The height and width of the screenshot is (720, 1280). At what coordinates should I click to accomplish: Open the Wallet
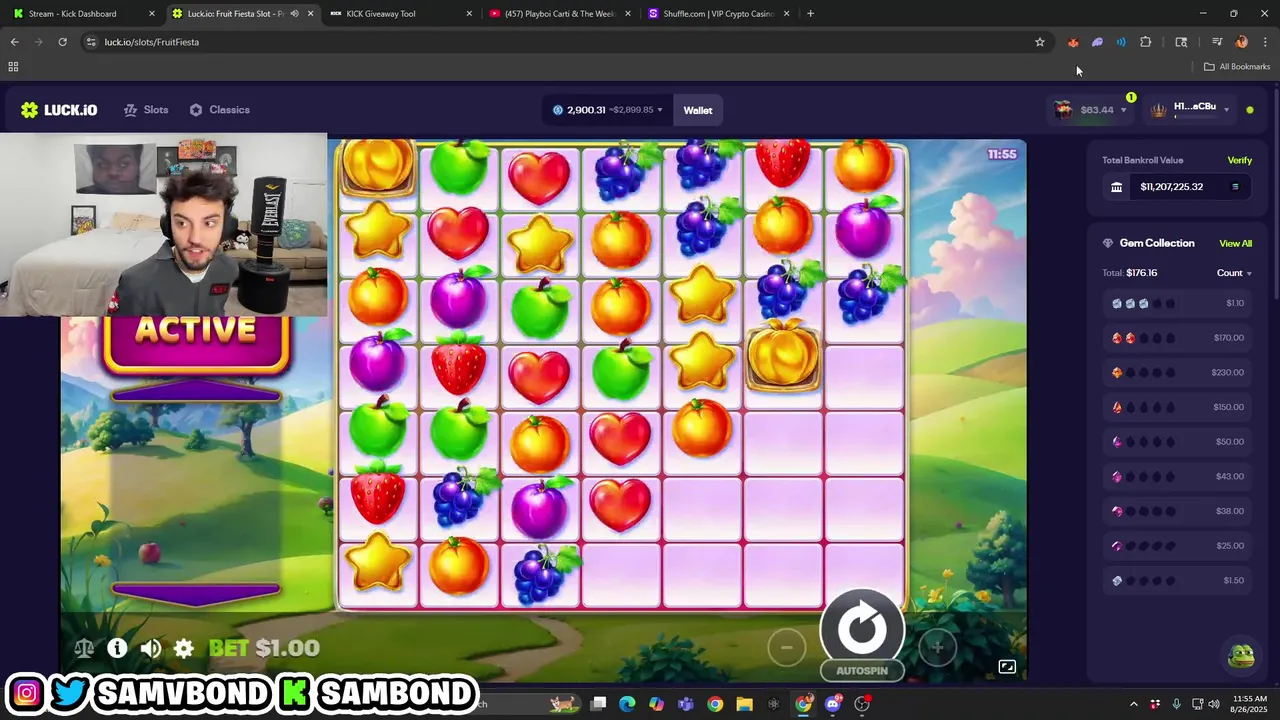click(698, 110)
